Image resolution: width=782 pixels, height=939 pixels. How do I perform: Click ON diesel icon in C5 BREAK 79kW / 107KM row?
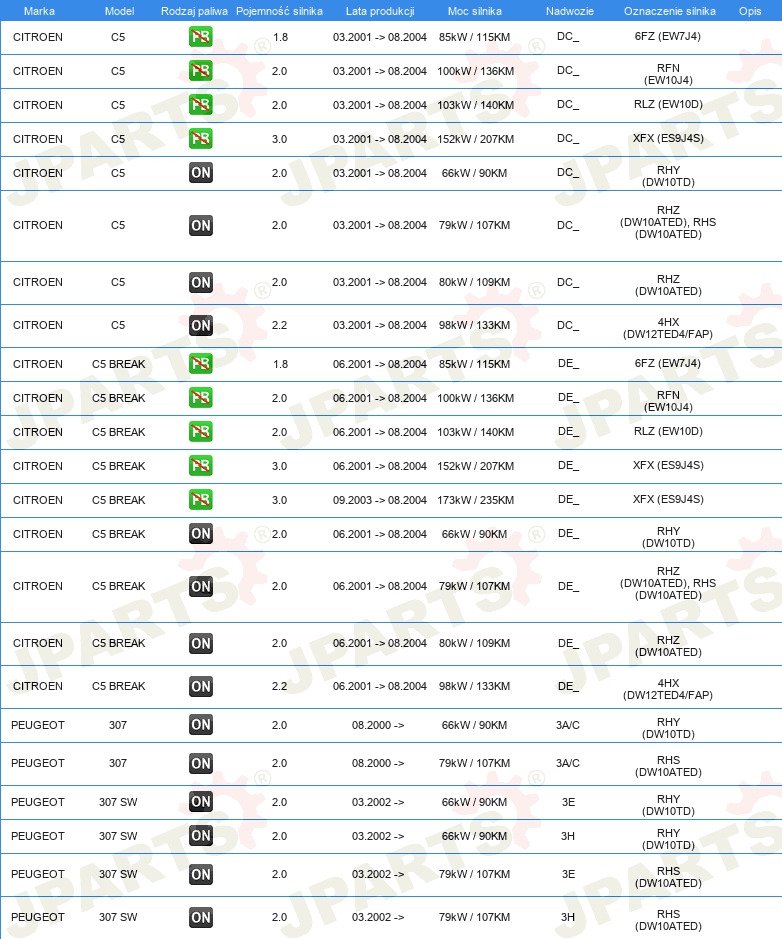coord(201,587)
